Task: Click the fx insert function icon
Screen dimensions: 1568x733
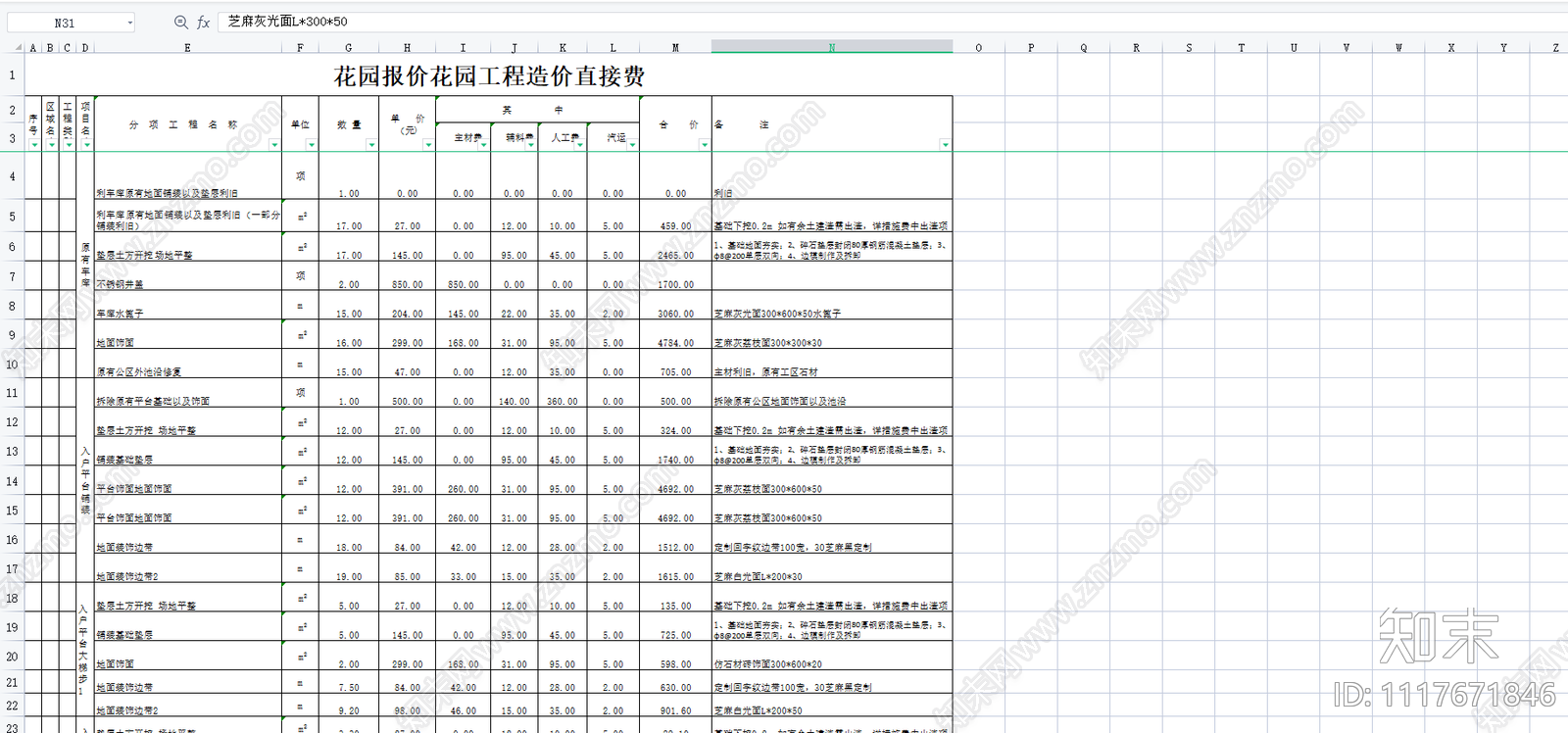Action: pos(203,22)
